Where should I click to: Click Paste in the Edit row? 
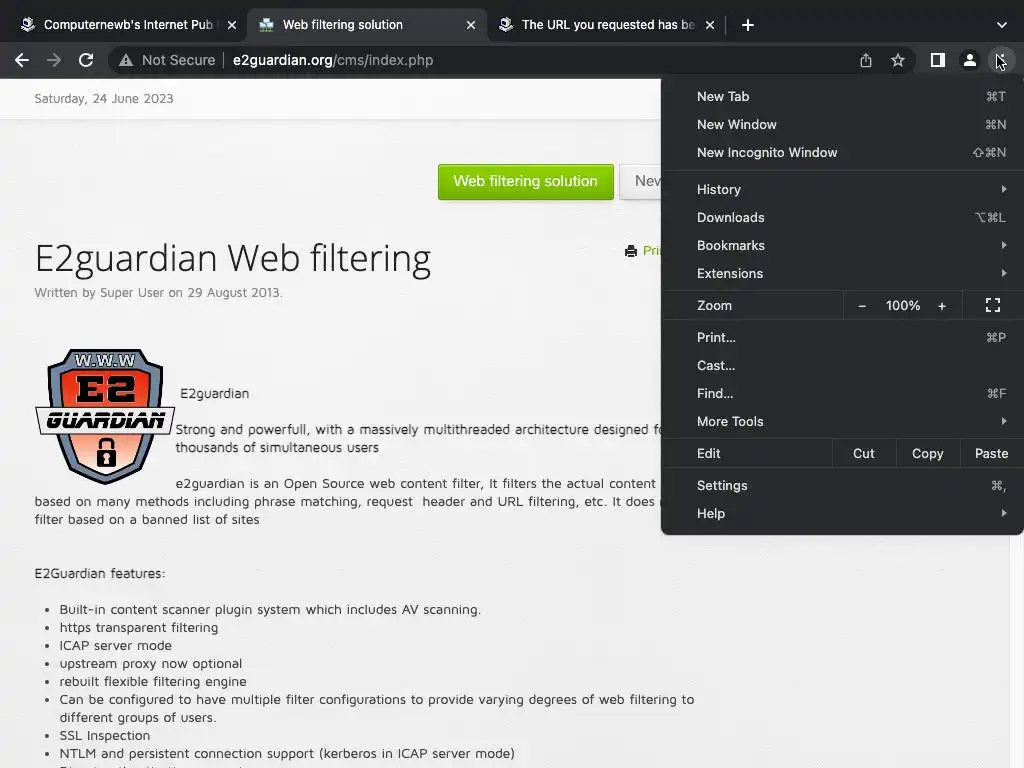tap(991, 453)
